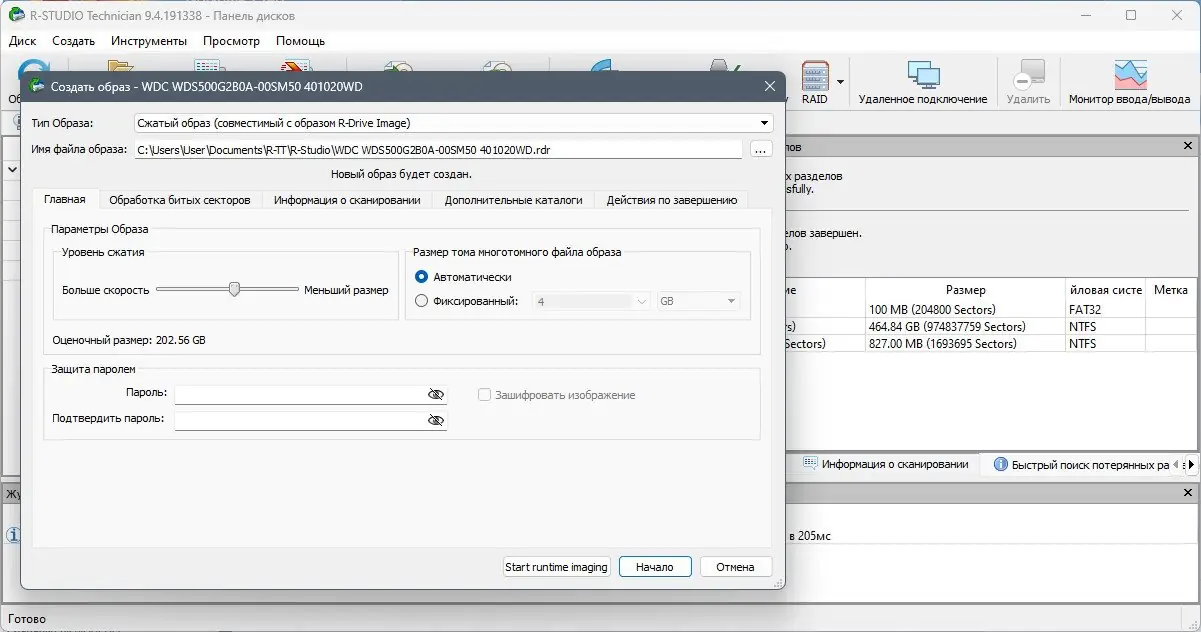1201x632 pixels.
Task: Click inside the Имя файла образа field
Action: [440, 148]
